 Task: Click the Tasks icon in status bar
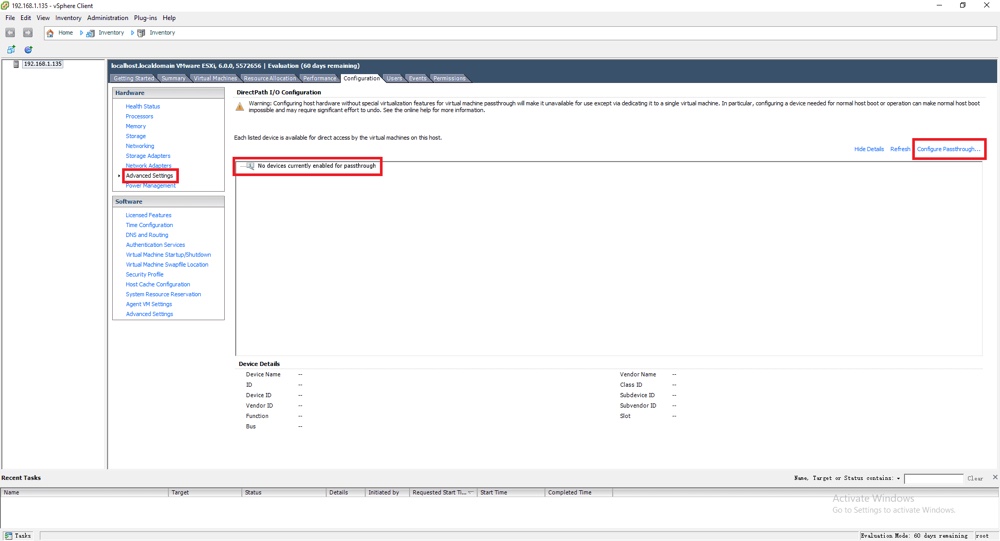click(8, 535)
